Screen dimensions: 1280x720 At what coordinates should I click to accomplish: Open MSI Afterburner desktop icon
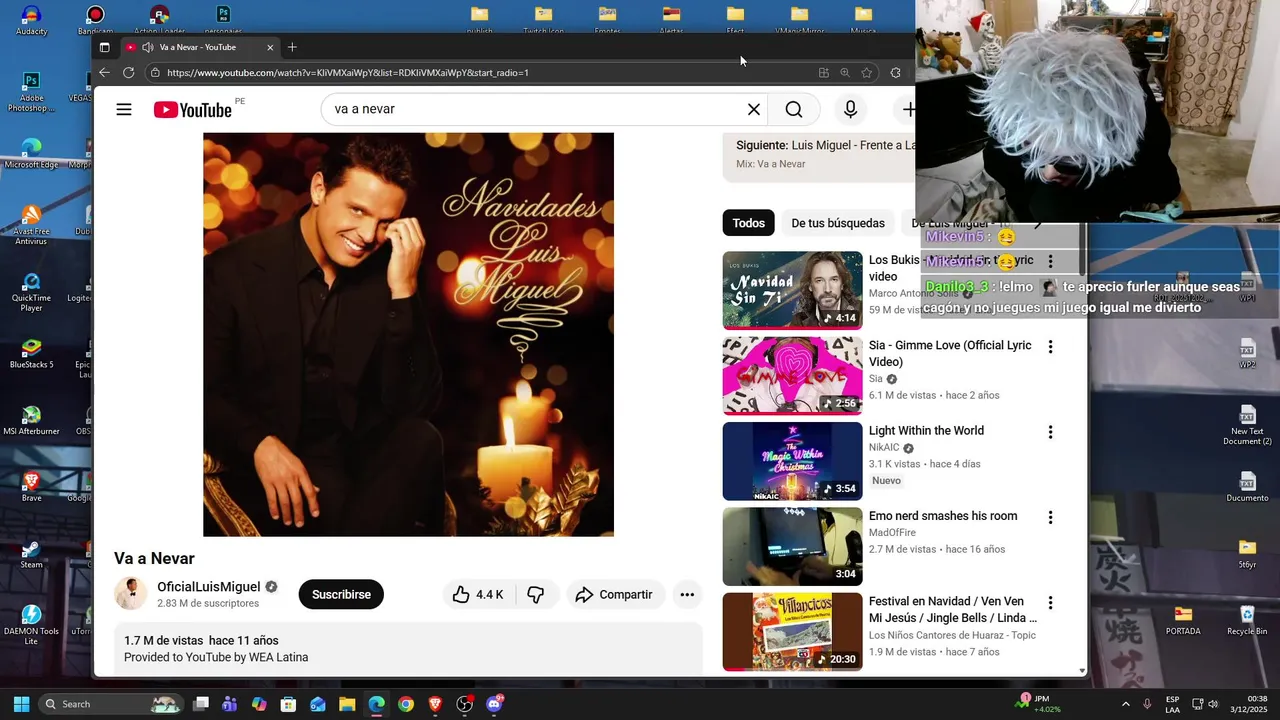point(31,420)
